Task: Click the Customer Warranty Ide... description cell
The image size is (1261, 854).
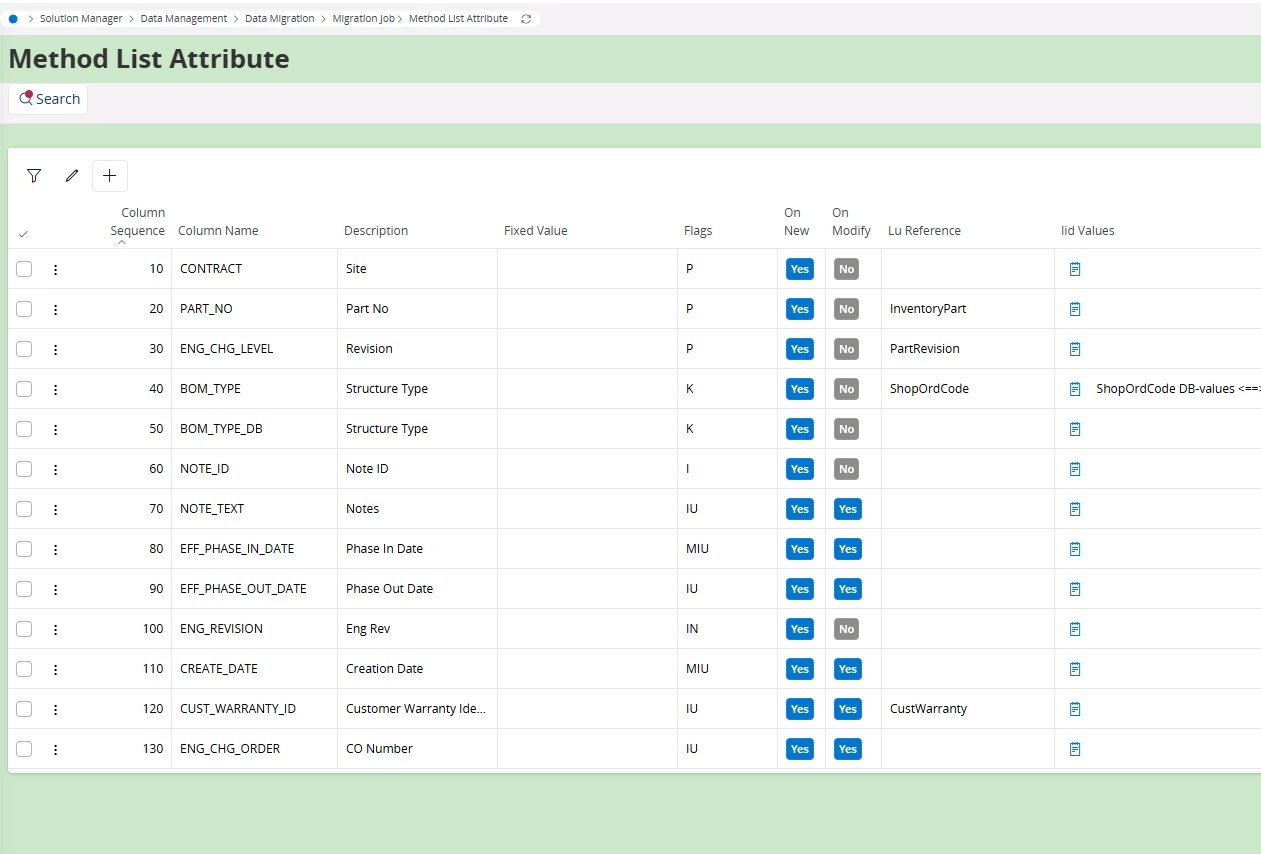Action: tap(417, 709)
